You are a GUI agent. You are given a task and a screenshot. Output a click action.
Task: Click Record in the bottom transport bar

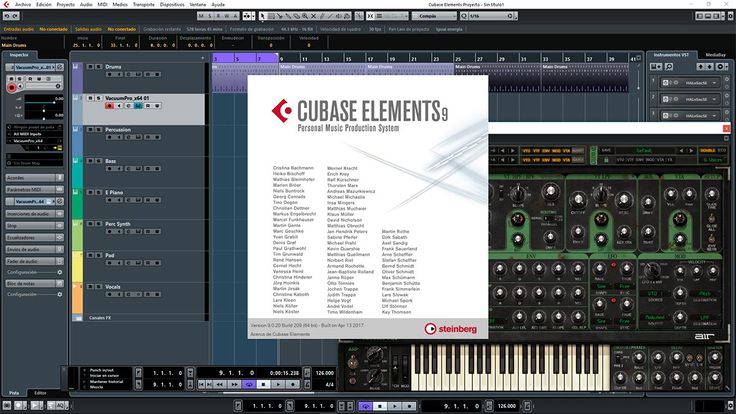[x=410, y=406]
